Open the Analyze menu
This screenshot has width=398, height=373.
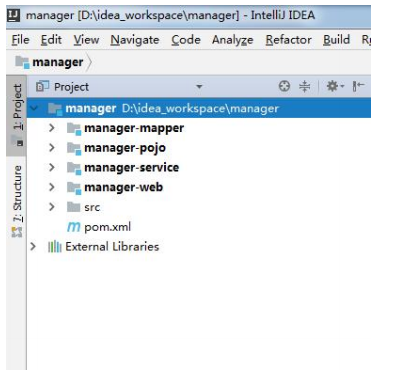coord(233,40)
